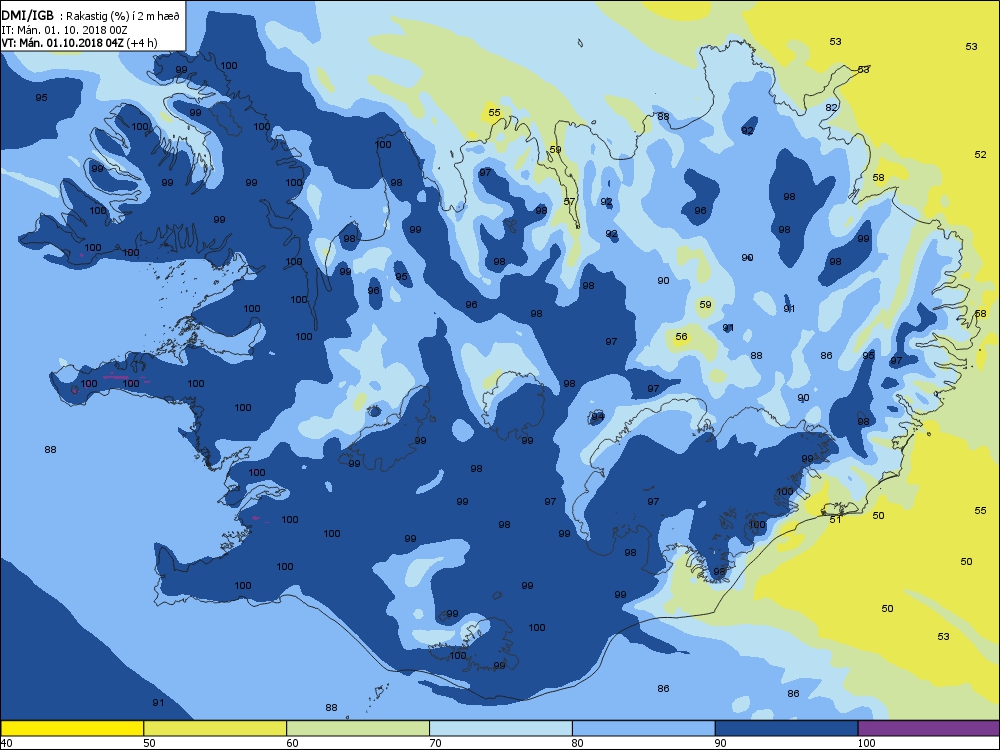Viewport: 1000px width, 750px height.
Task: Select the pale blue 70–80 legend swatch
Action: [501, 728]
